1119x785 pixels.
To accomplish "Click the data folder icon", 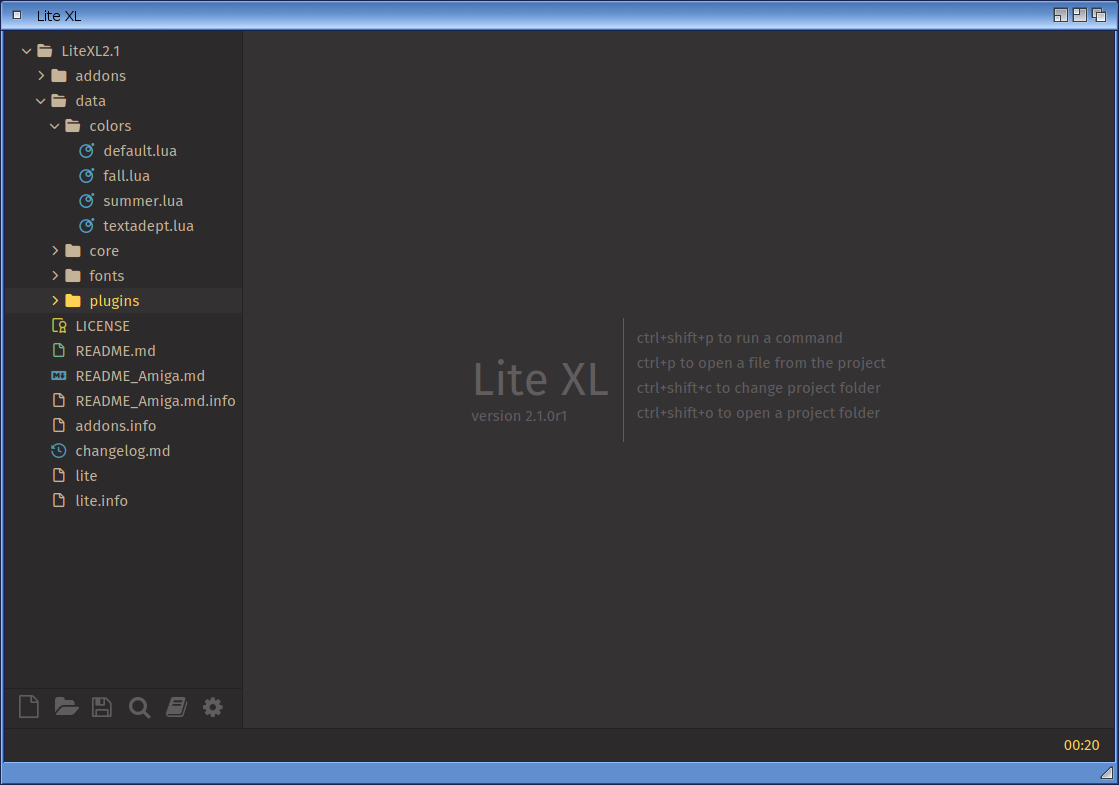I will (59, 101).
